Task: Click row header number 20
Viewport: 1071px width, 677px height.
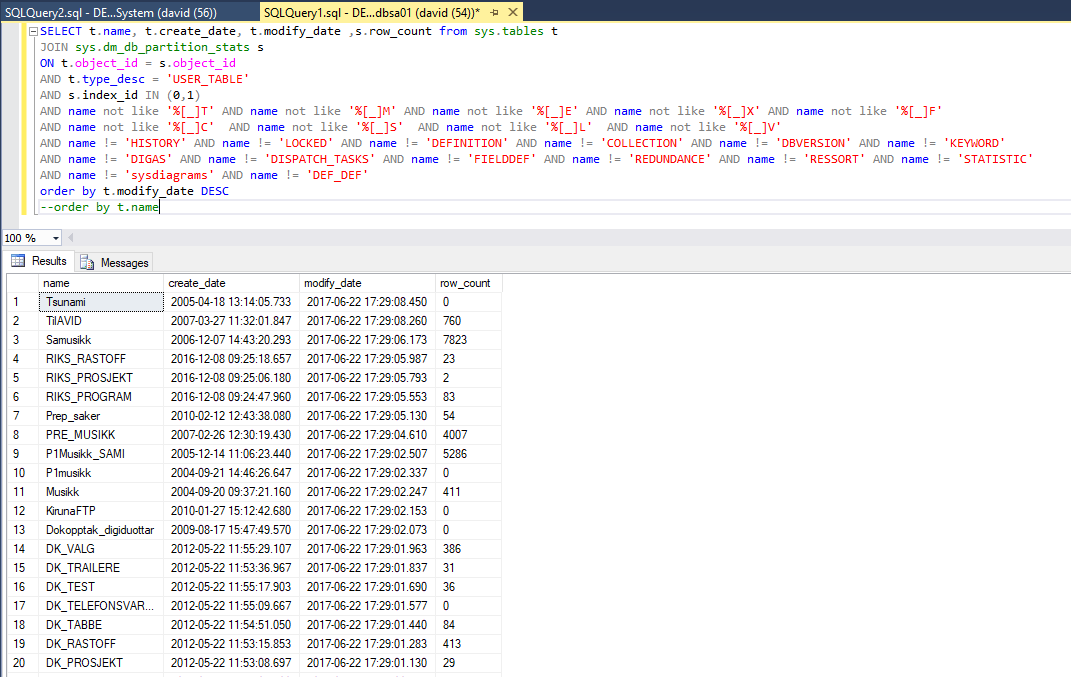Action: (20, 663)
